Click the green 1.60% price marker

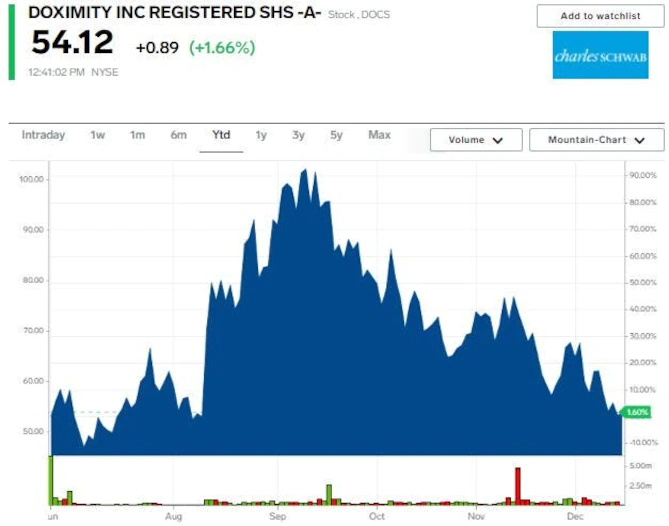coord(637,412)
